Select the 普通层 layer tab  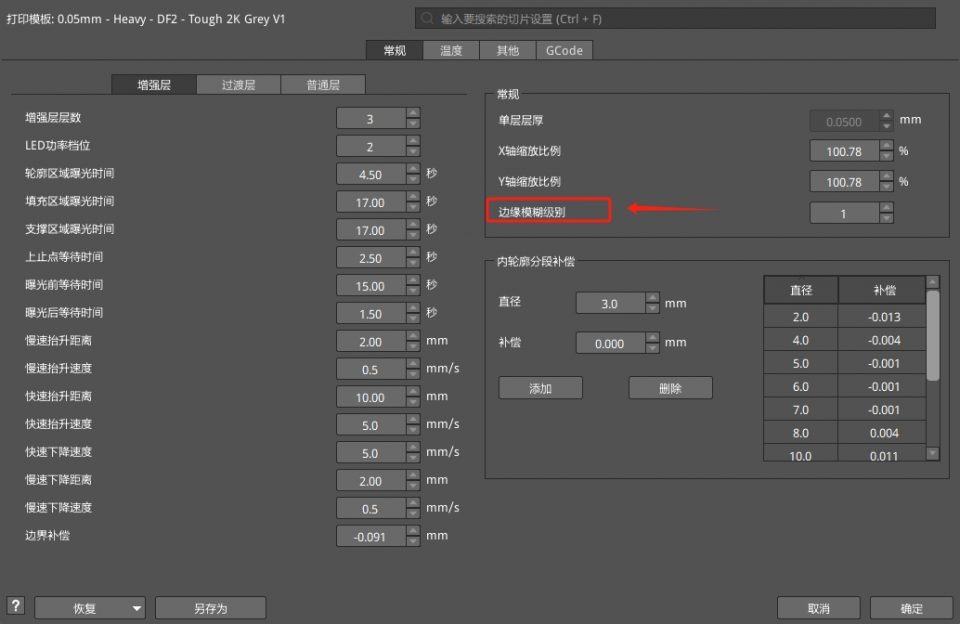(323, 85)
